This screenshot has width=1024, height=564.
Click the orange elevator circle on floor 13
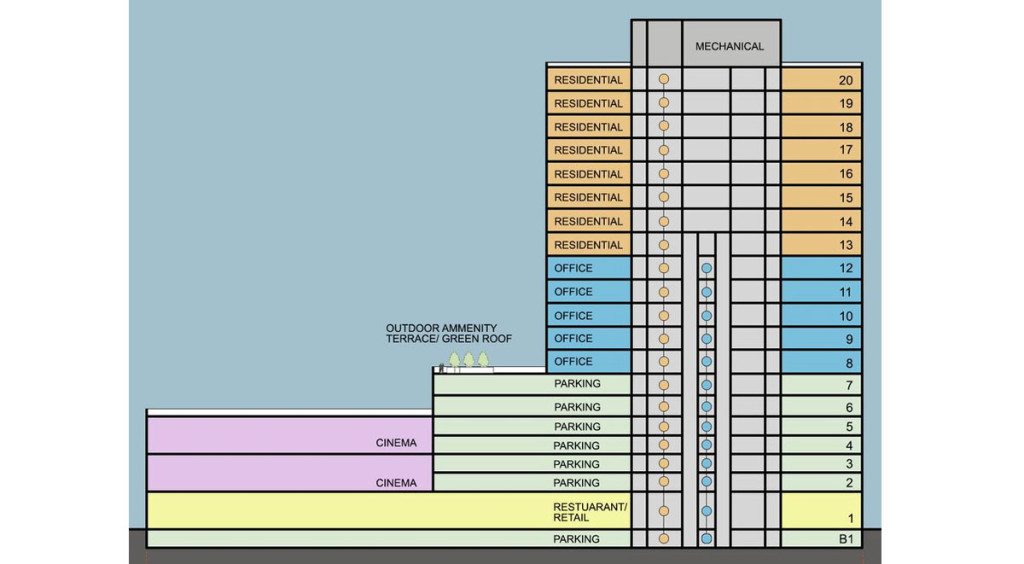click(663, 244)
